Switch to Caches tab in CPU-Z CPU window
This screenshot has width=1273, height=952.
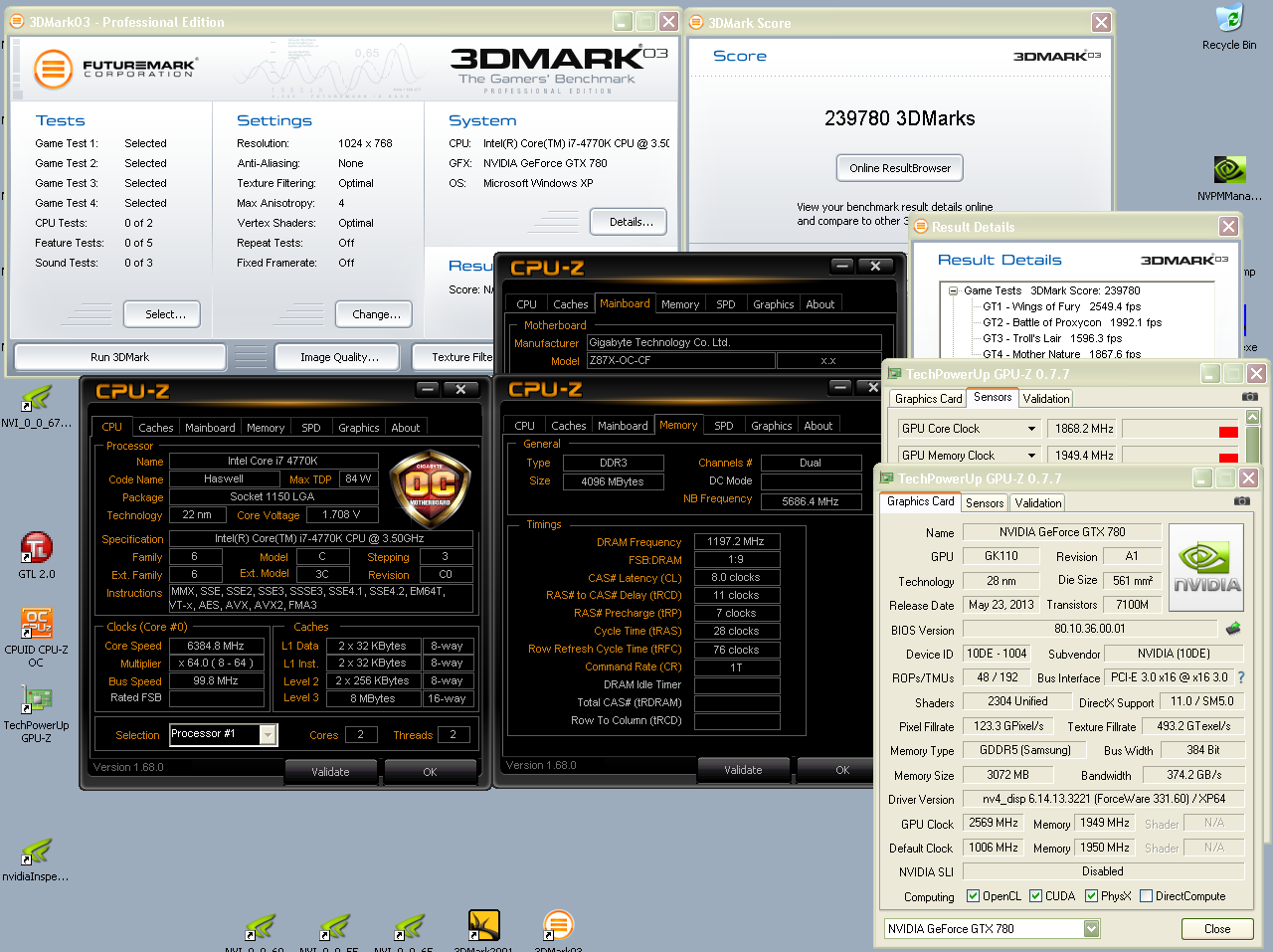click(x=156, y=428)
